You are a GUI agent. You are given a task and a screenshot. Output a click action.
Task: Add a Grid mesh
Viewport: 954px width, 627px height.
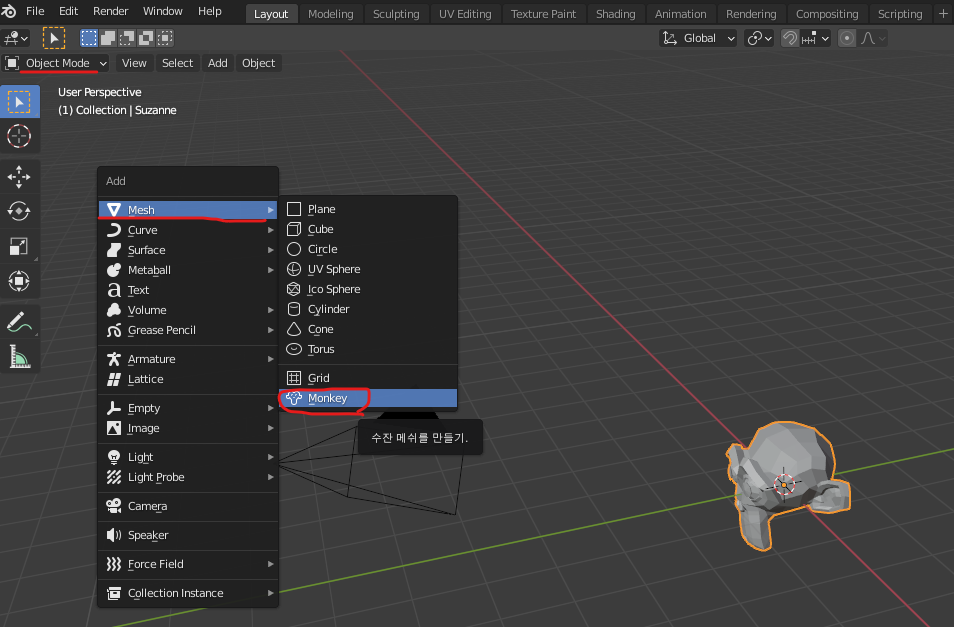[368, 378]
